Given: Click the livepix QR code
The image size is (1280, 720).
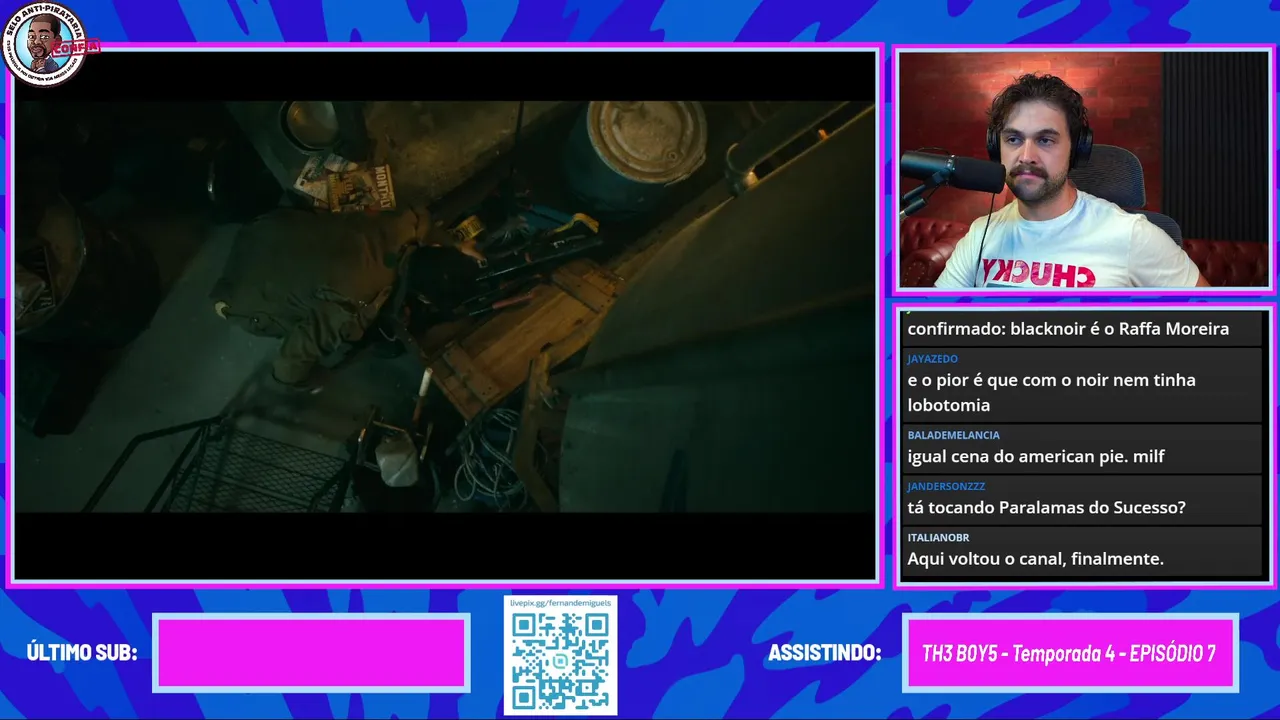Looking at the screenshot, I should (x=560, y=662).
